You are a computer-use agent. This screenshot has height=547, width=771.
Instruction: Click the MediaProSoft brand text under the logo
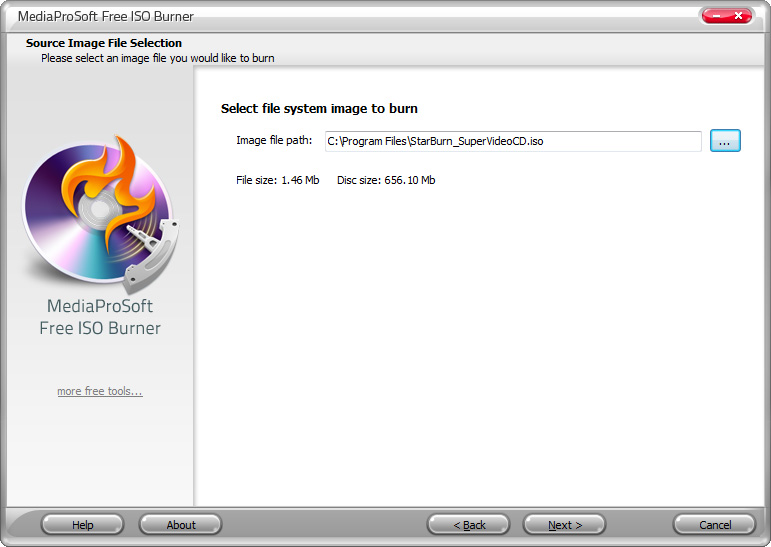point(100,306)
